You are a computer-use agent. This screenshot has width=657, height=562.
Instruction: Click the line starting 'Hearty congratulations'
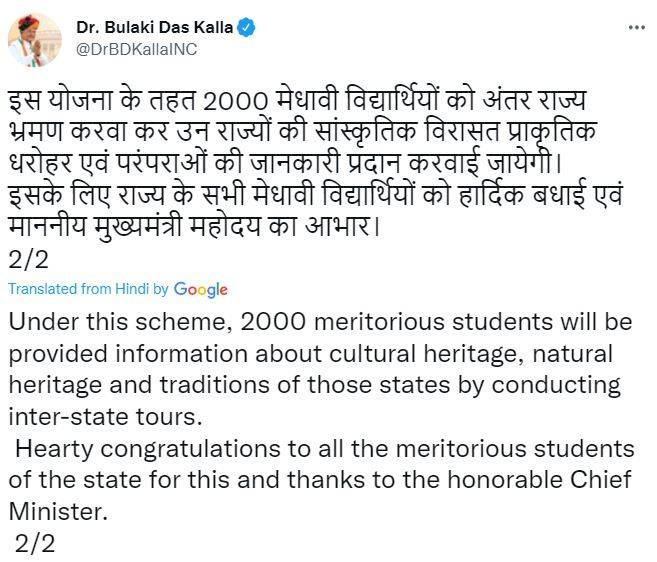point(324,449)
